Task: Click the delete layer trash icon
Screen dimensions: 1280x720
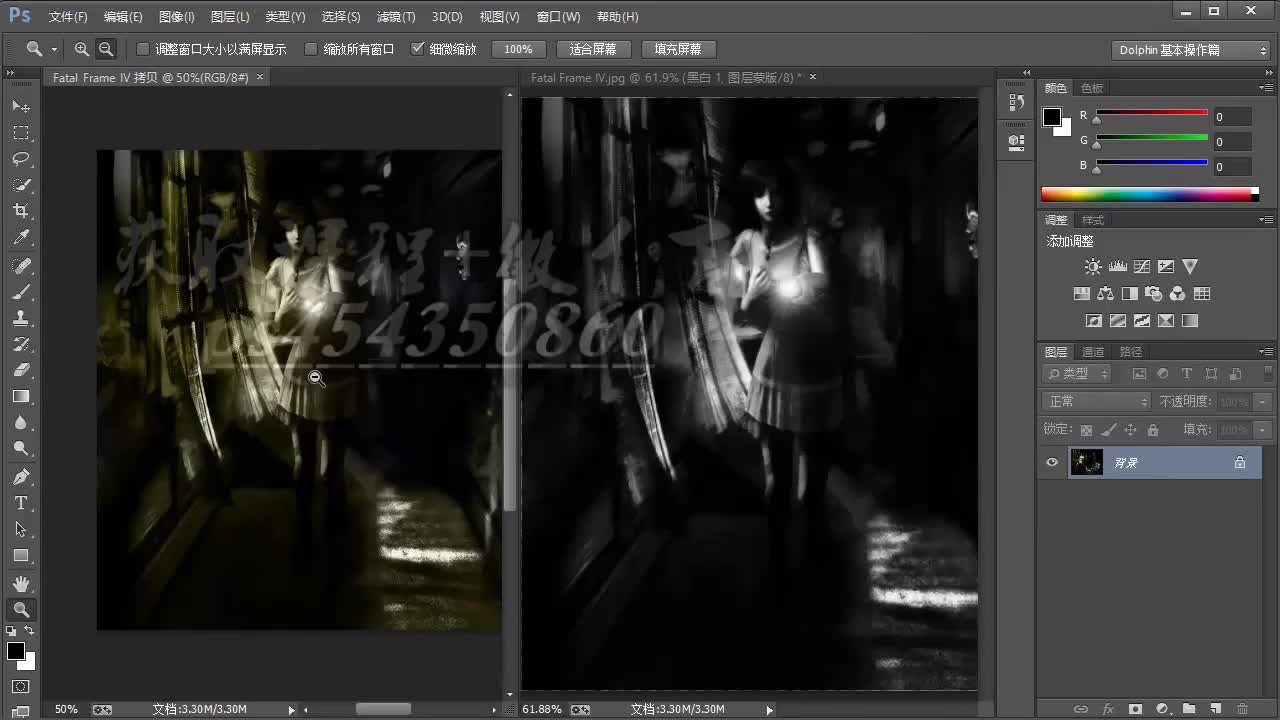Action: (x=1242, y=709)
